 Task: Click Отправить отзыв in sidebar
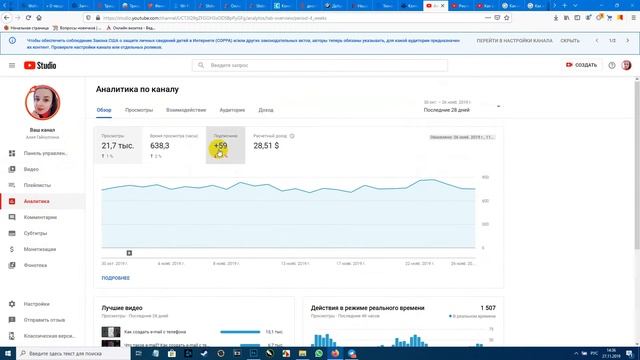tap(42, 320)
